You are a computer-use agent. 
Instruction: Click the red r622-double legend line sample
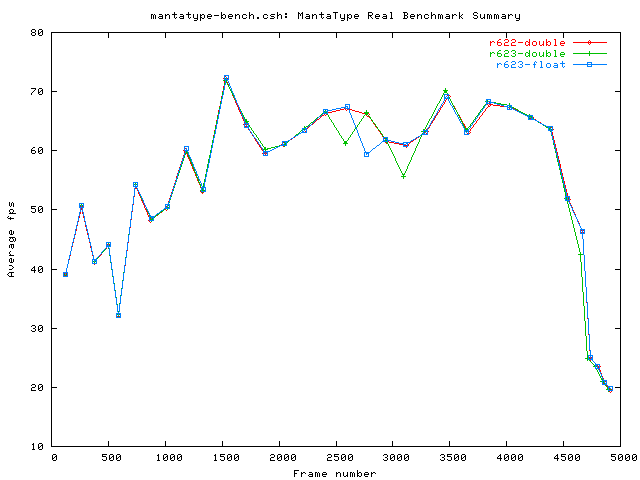pos(590,42)
